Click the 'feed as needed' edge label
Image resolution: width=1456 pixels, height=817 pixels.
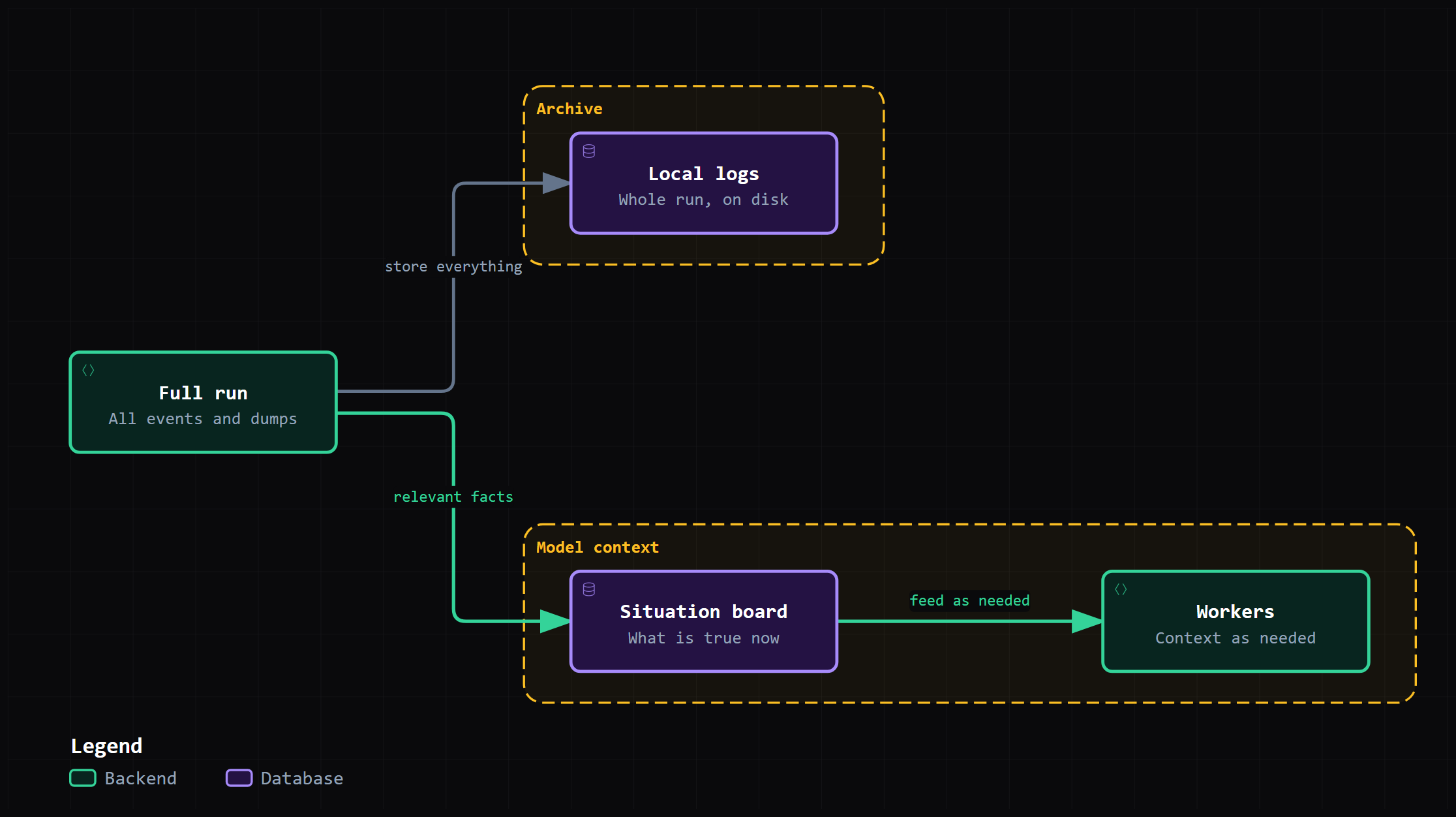(969, 600)
